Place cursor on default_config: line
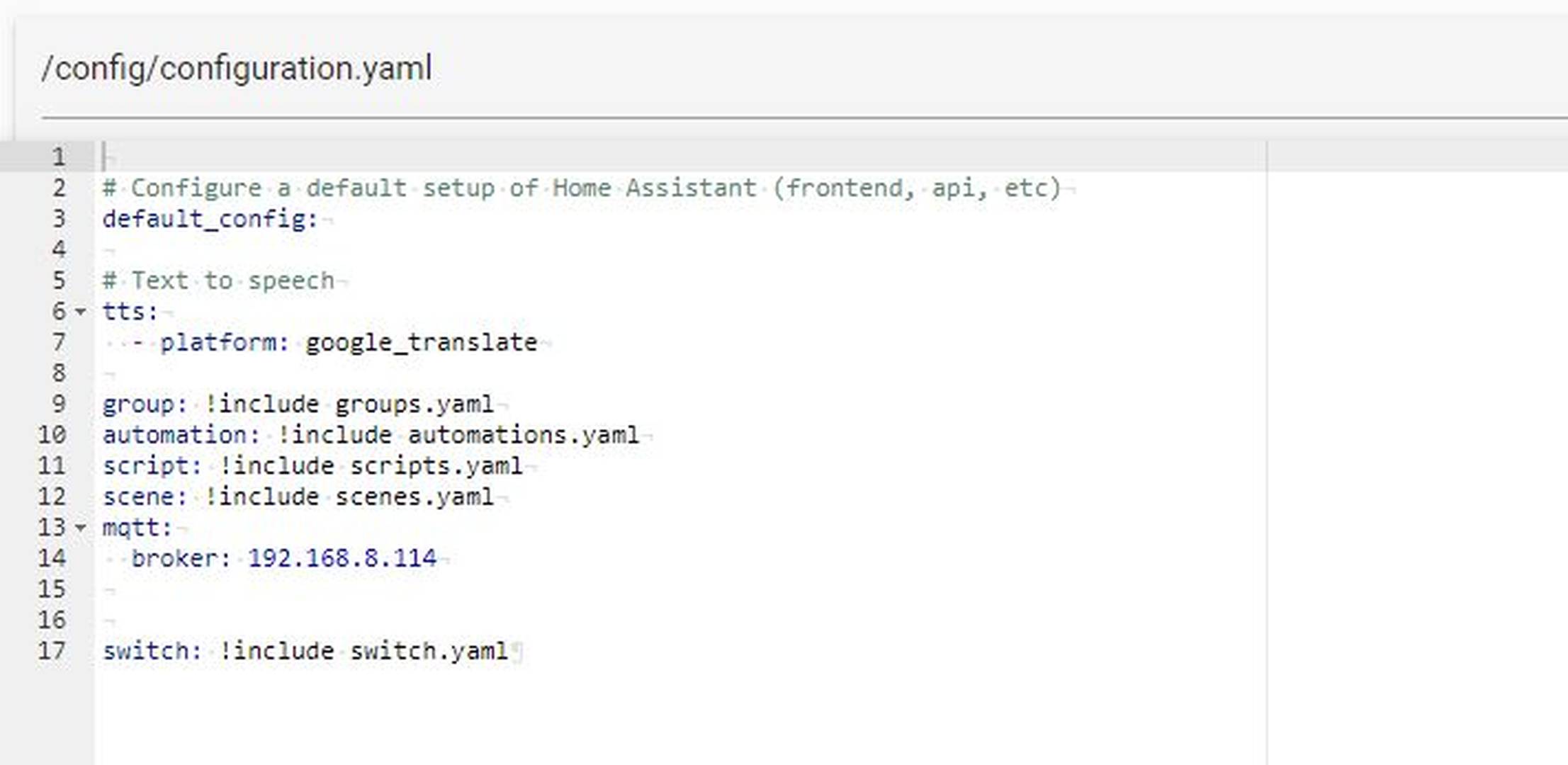The image size is (1568, 765). coord(210,219)
